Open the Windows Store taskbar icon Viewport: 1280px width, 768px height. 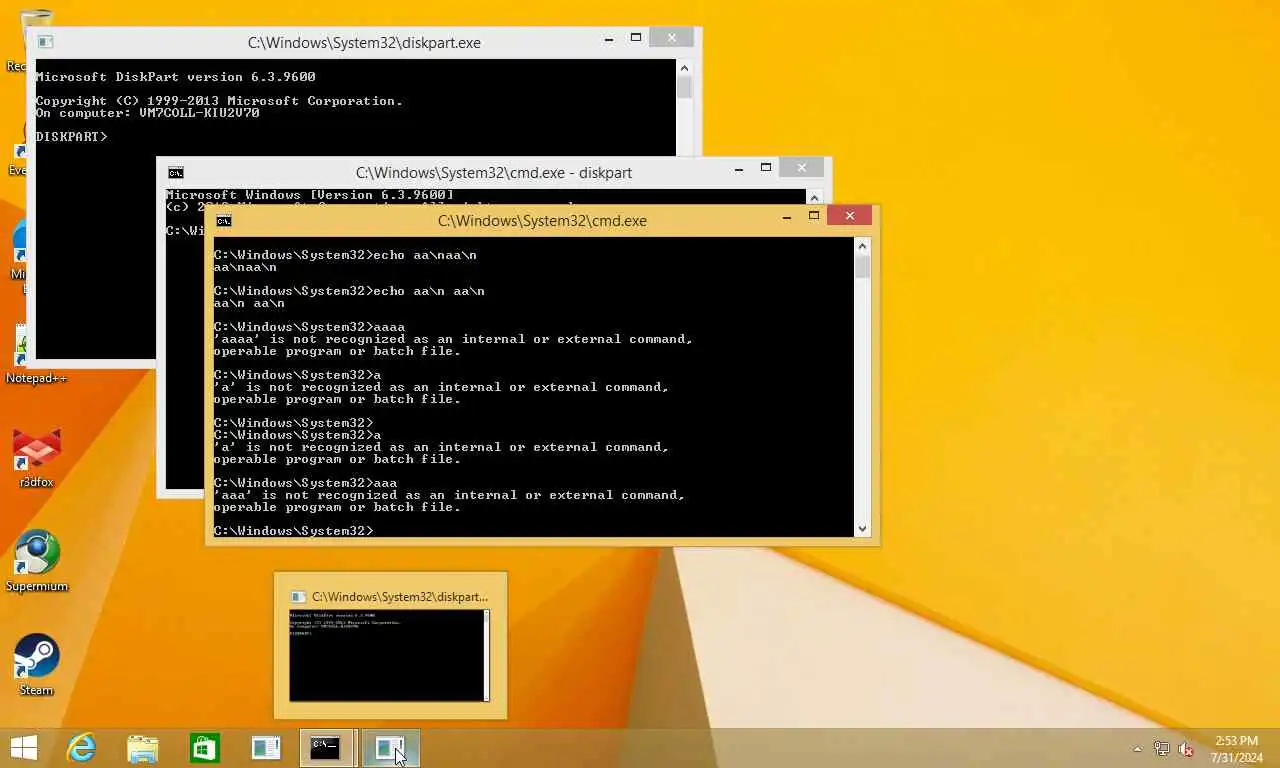pyautogui.click(x=205, y=747)
